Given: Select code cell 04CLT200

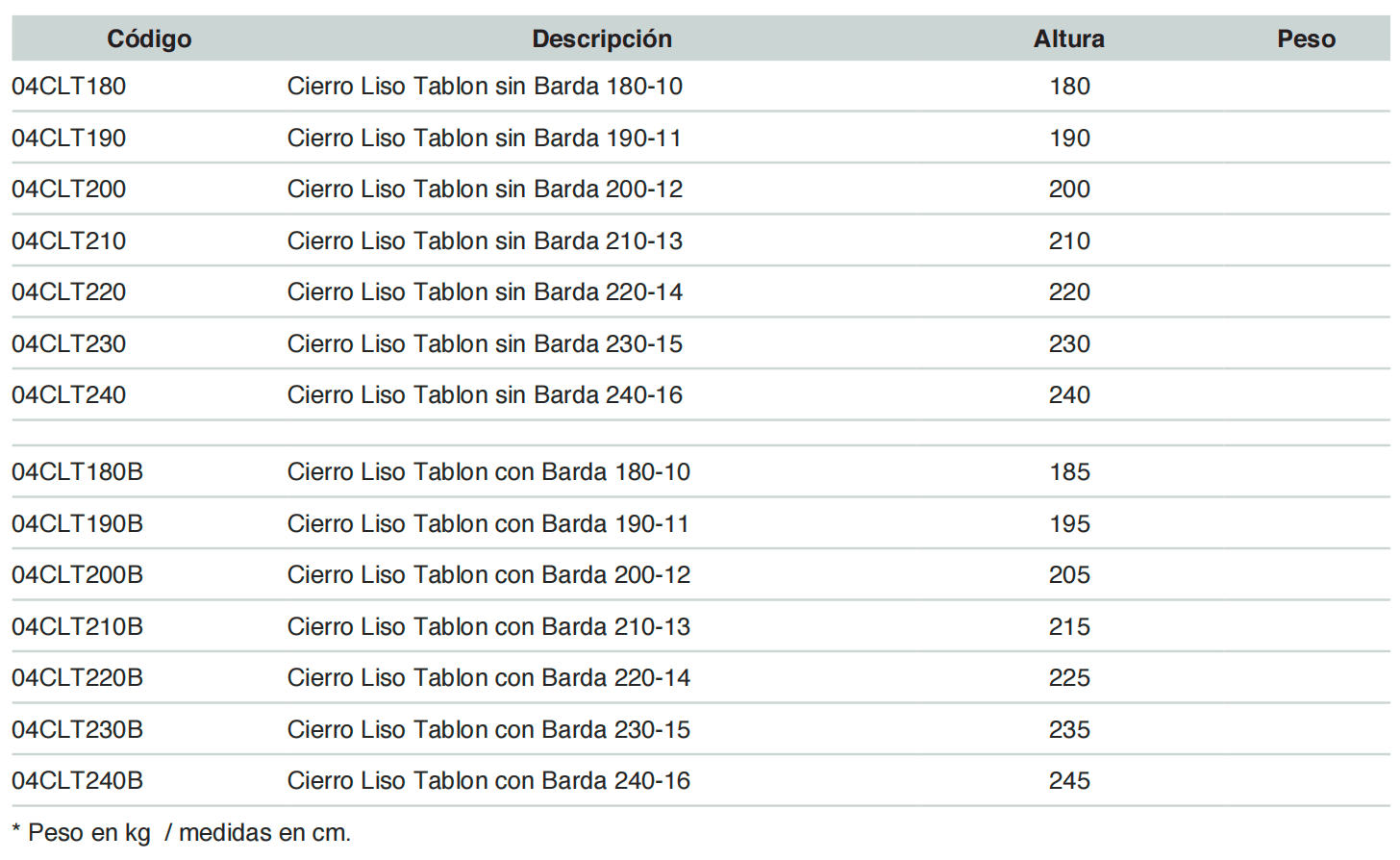Looking at the screenshot, I should [69, 190].
